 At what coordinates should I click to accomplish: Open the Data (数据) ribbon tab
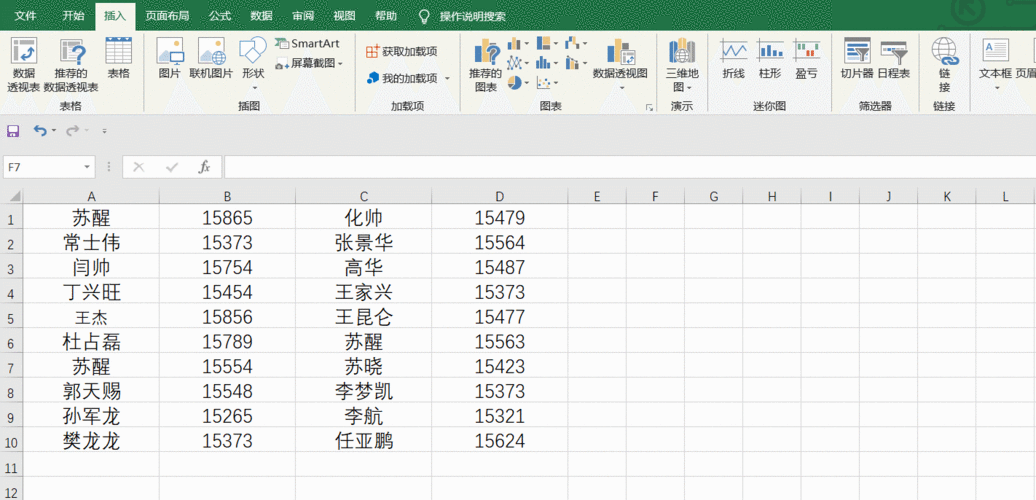tap(261, 16)
